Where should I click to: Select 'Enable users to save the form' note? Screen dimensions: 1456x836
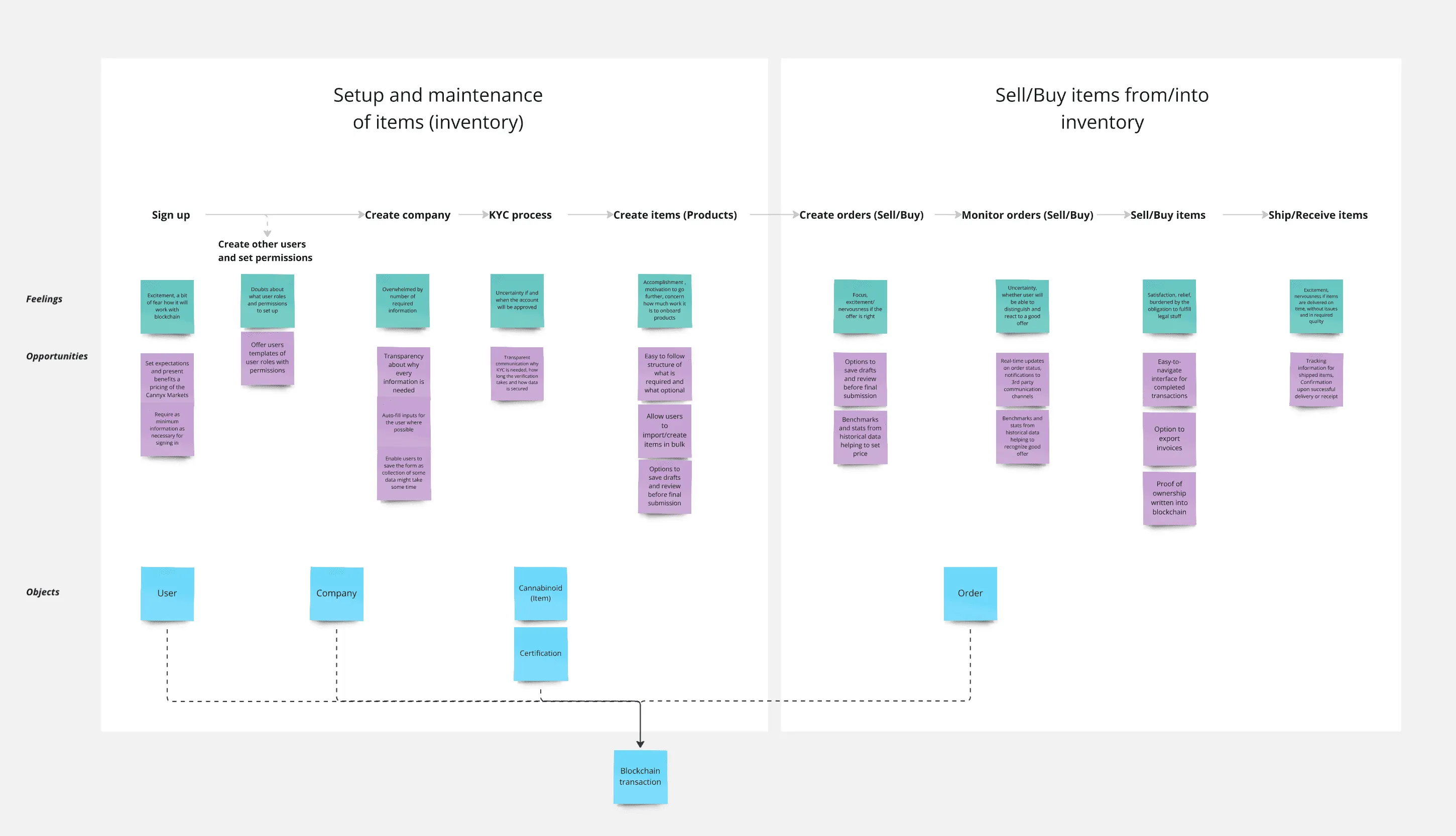click(x=404, y=474)
